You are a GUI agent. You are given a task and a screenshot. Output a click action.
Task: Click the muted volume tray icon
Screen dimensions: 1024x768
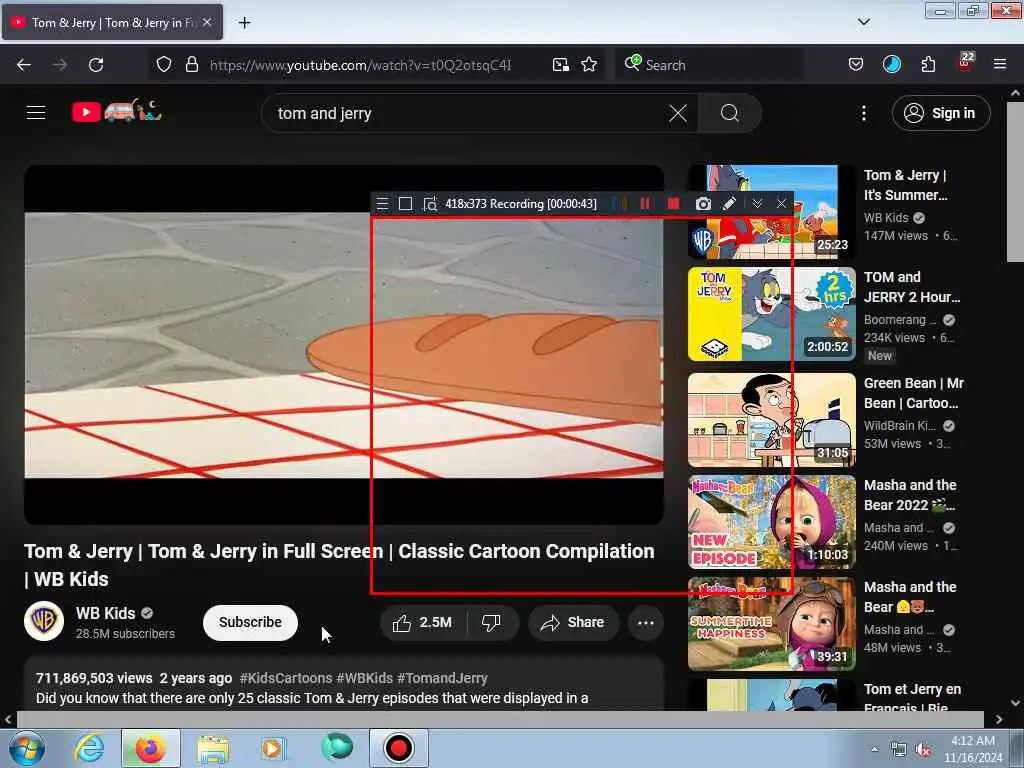tap(923, 750)
